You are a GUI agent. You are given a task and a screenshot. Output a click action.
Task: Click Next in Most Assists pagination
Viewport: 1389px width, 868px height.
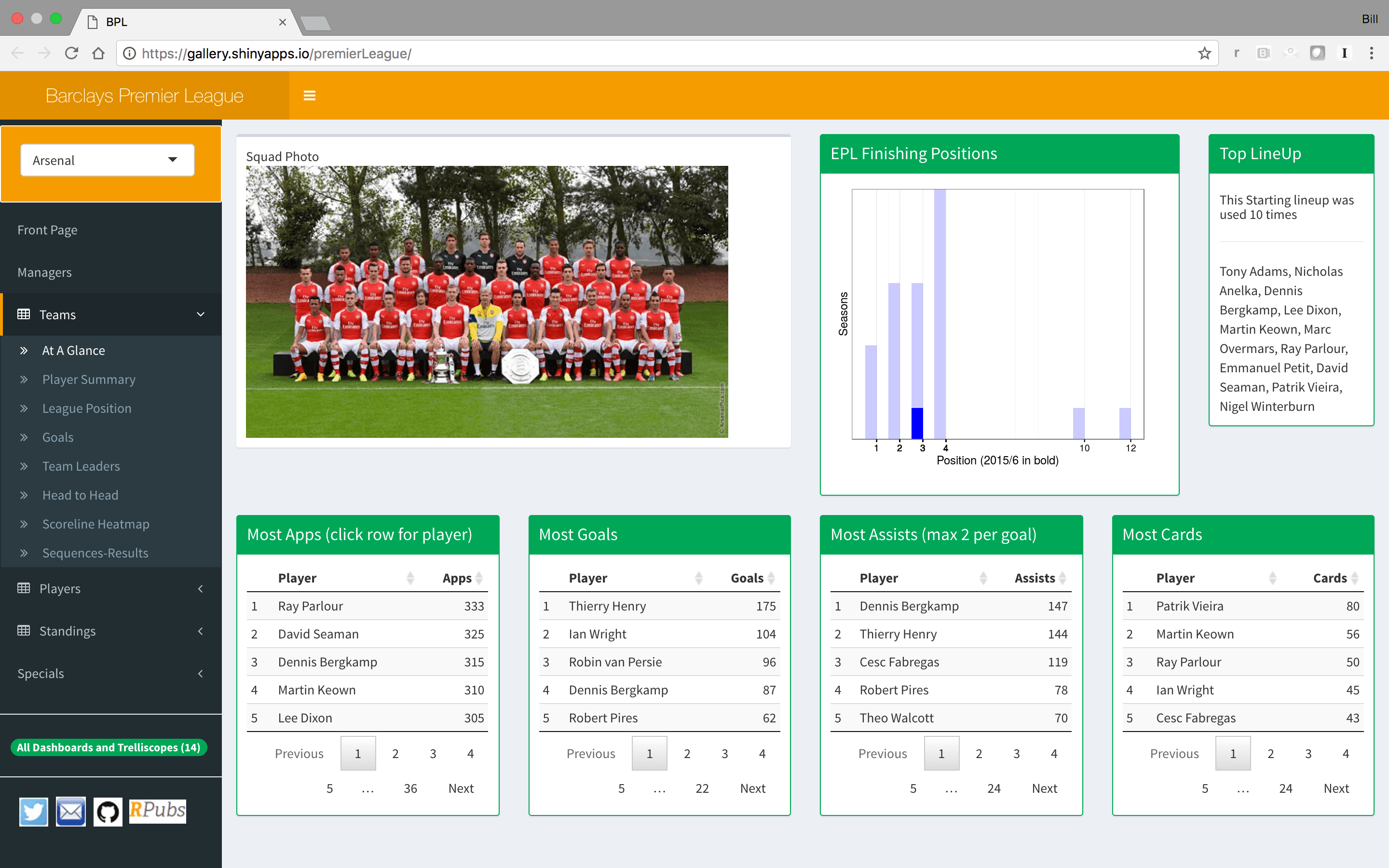tap(1044, 788)
